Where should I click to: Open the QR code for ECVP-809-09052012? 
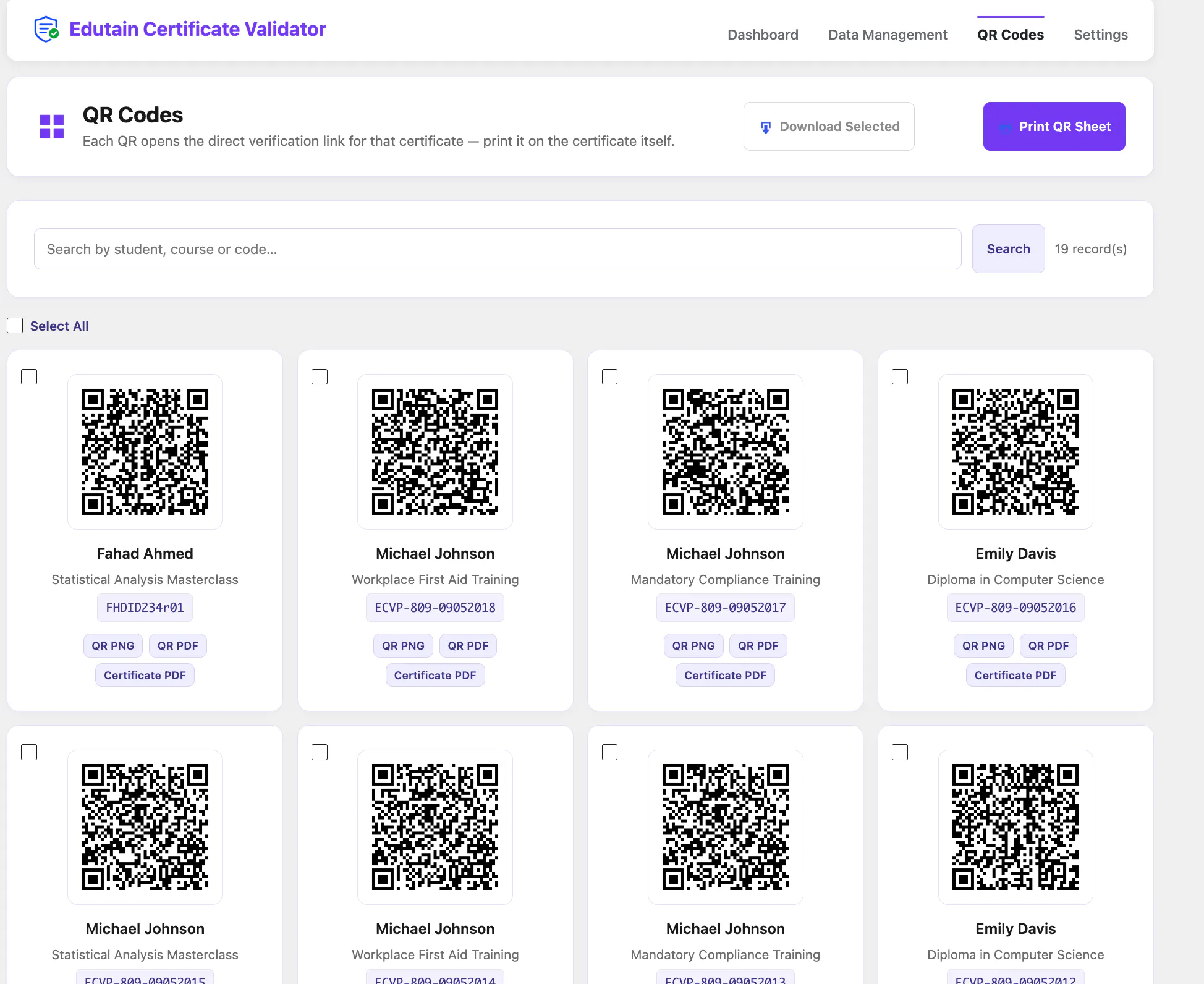(1015, 827)
